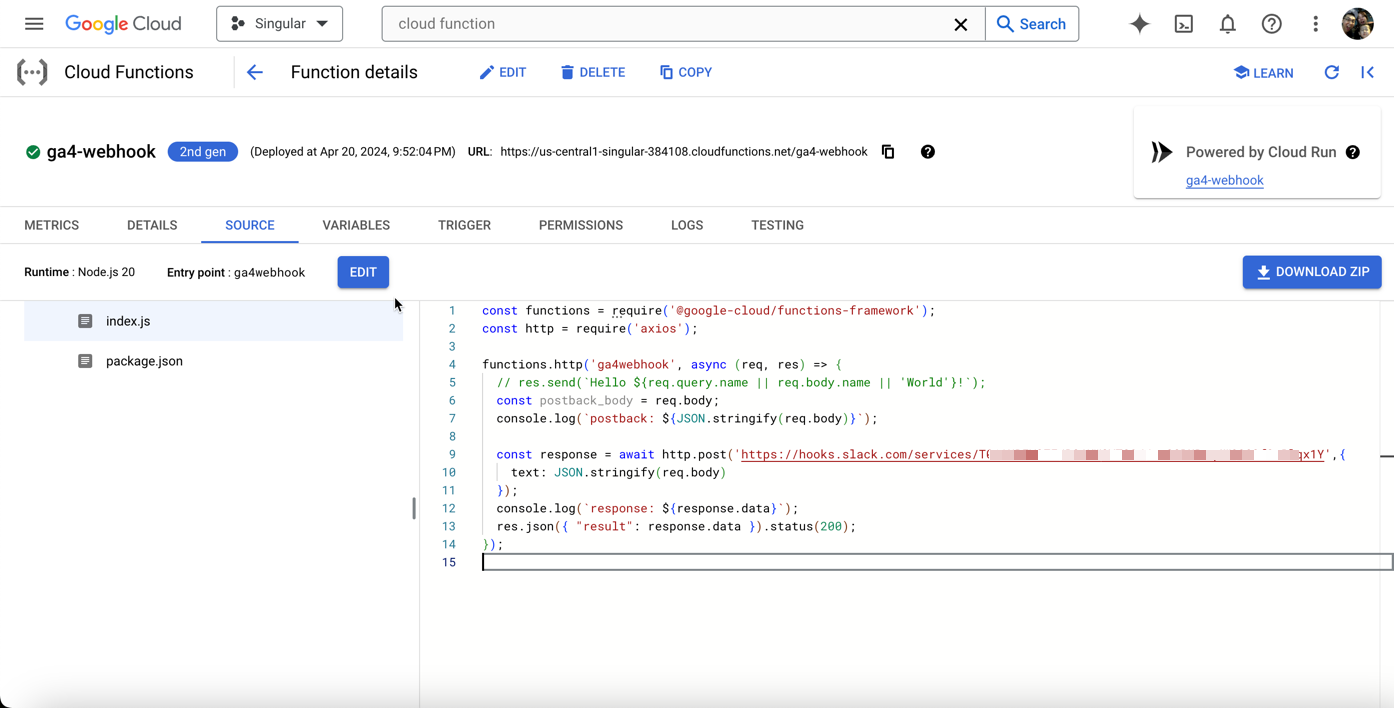Copy the function URL to clipboard
1394x708 pixels.
click(888, 152)
